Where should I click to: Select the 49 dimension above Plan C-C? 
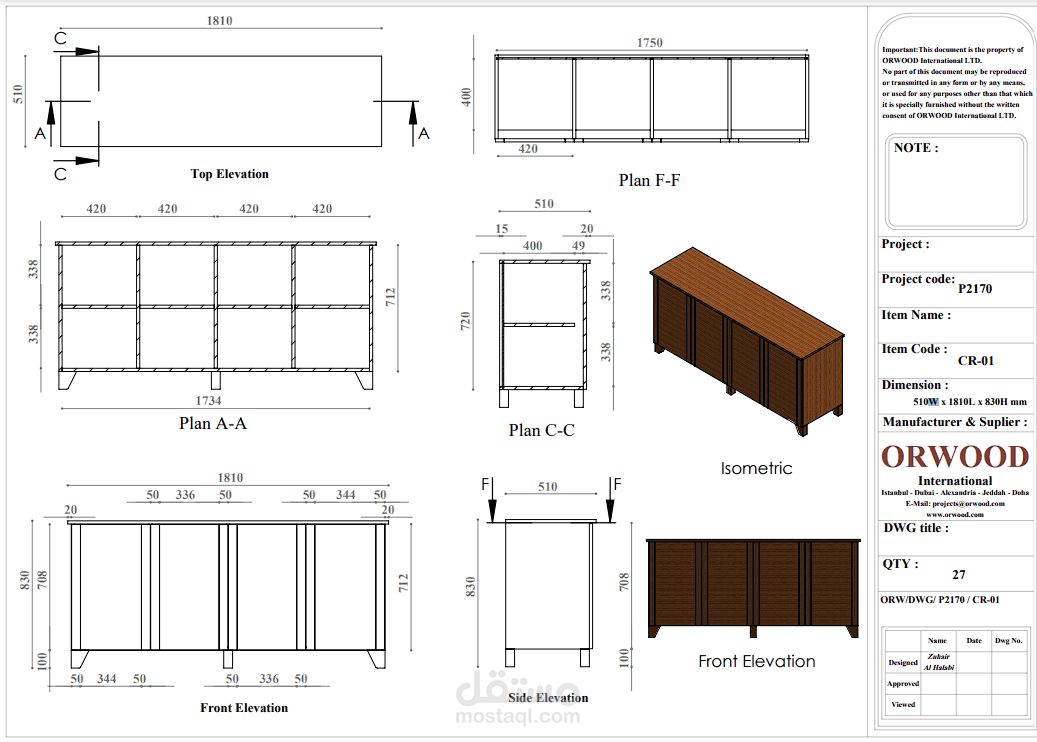[579, 245]
